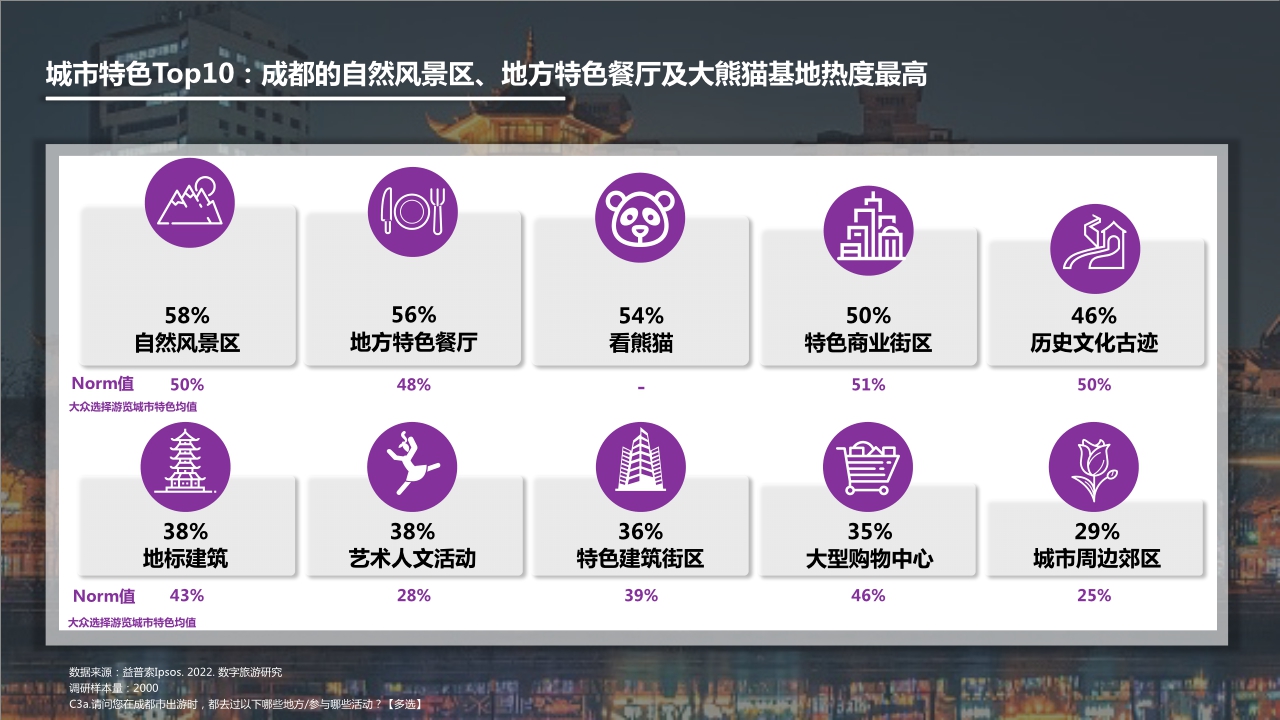Select the shopping cart icon for 大型购物中心
This screenshot has height=720, width=1280.
(869, 466)
